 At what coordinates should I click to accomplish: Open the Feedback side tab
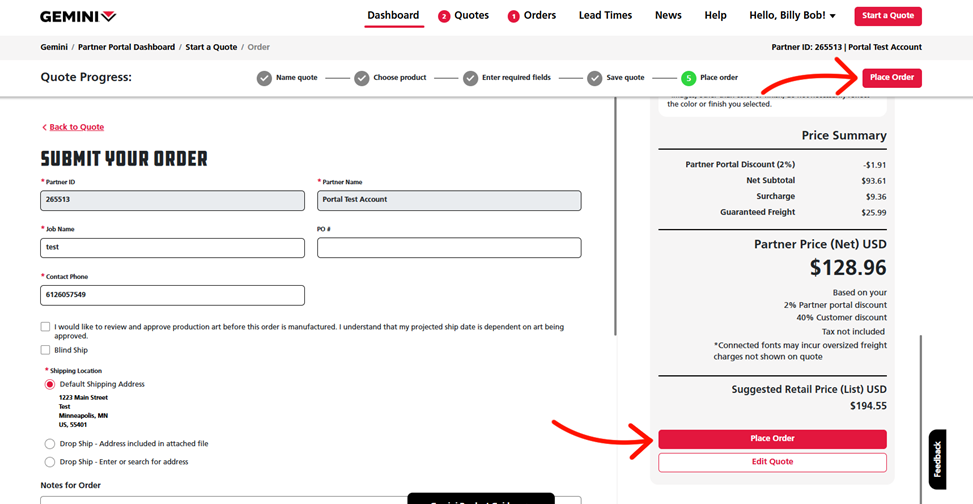pos(937,459)
